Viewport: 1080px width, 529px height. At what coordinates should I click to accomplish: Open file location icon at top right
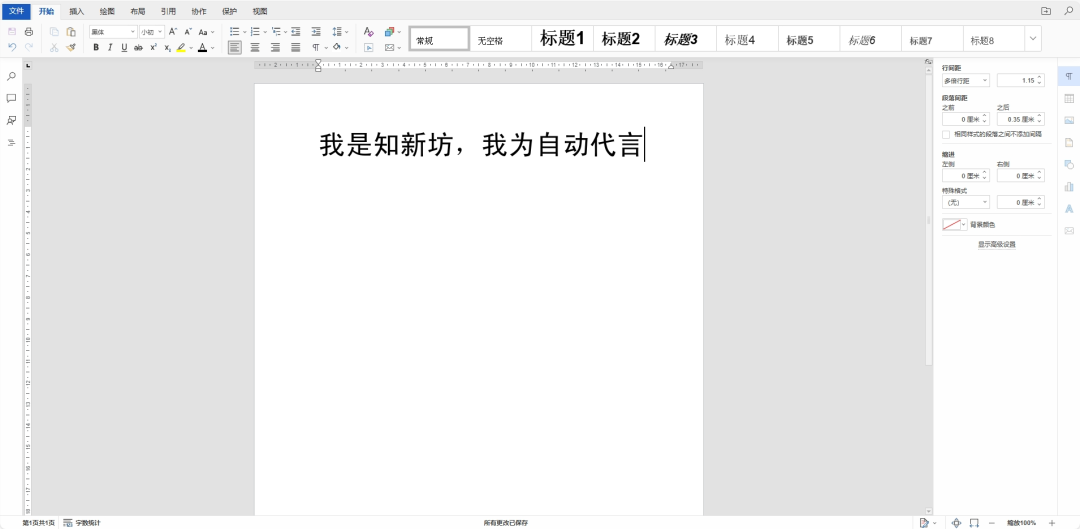pyautogui.click(x=1046, y=11)
